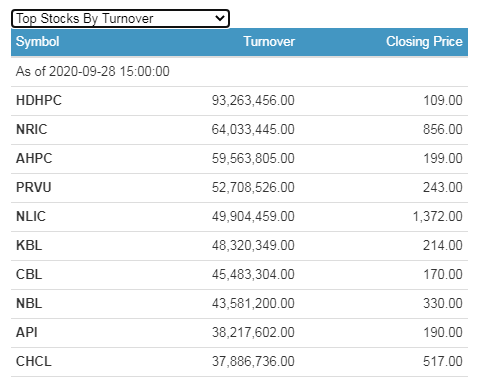Click CHCL closing price 517.00
The height and width of the screenshot is (381, 479).
pyautogui.click(x=443, y=361)
